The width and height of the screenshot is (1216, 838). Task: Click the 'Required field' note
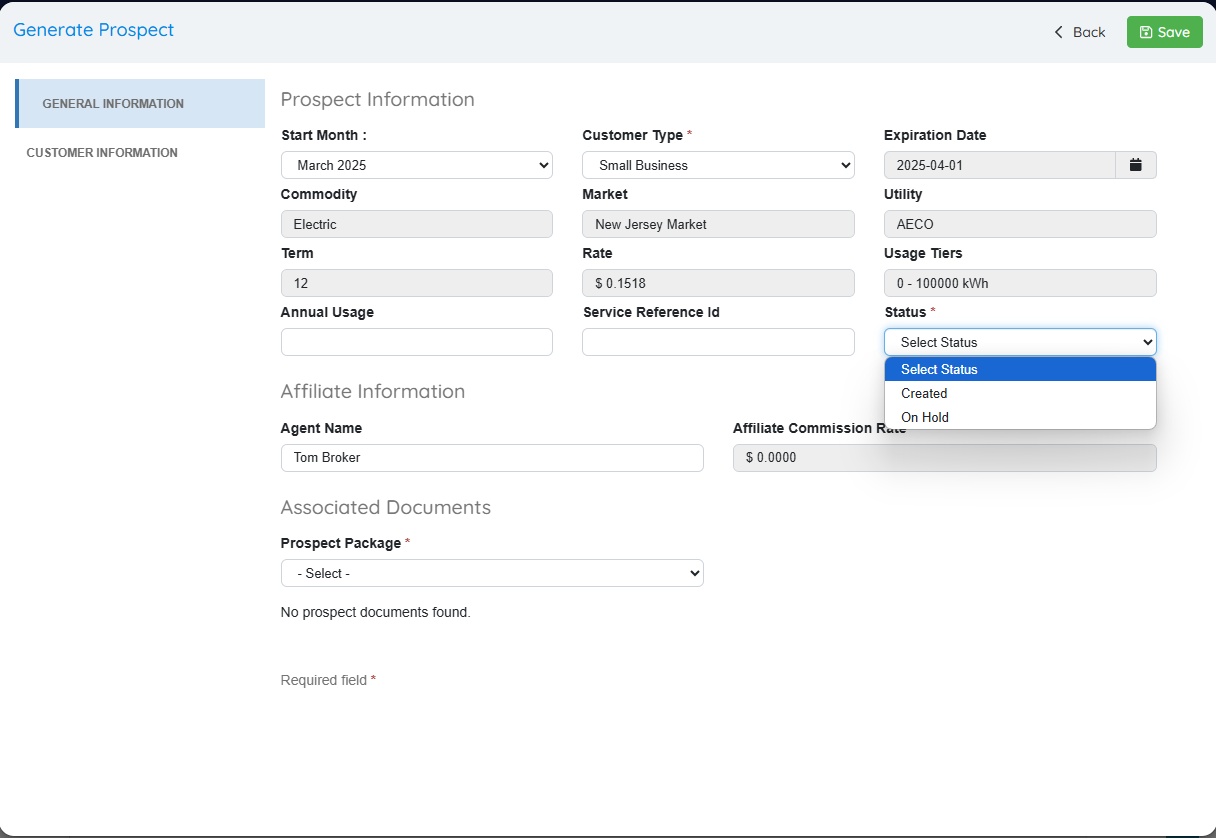click(328, 680)
